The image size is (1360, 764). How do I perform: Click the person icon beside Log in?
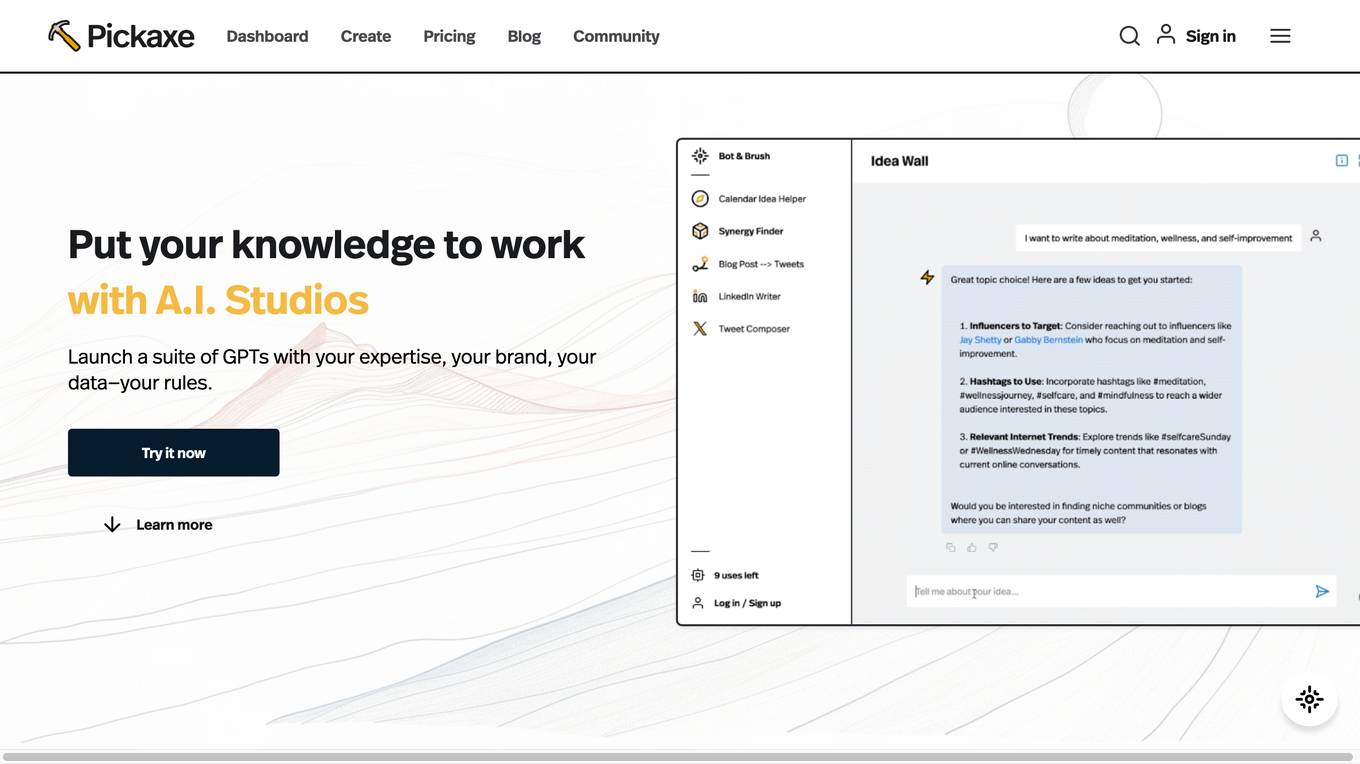pos(698,603)
